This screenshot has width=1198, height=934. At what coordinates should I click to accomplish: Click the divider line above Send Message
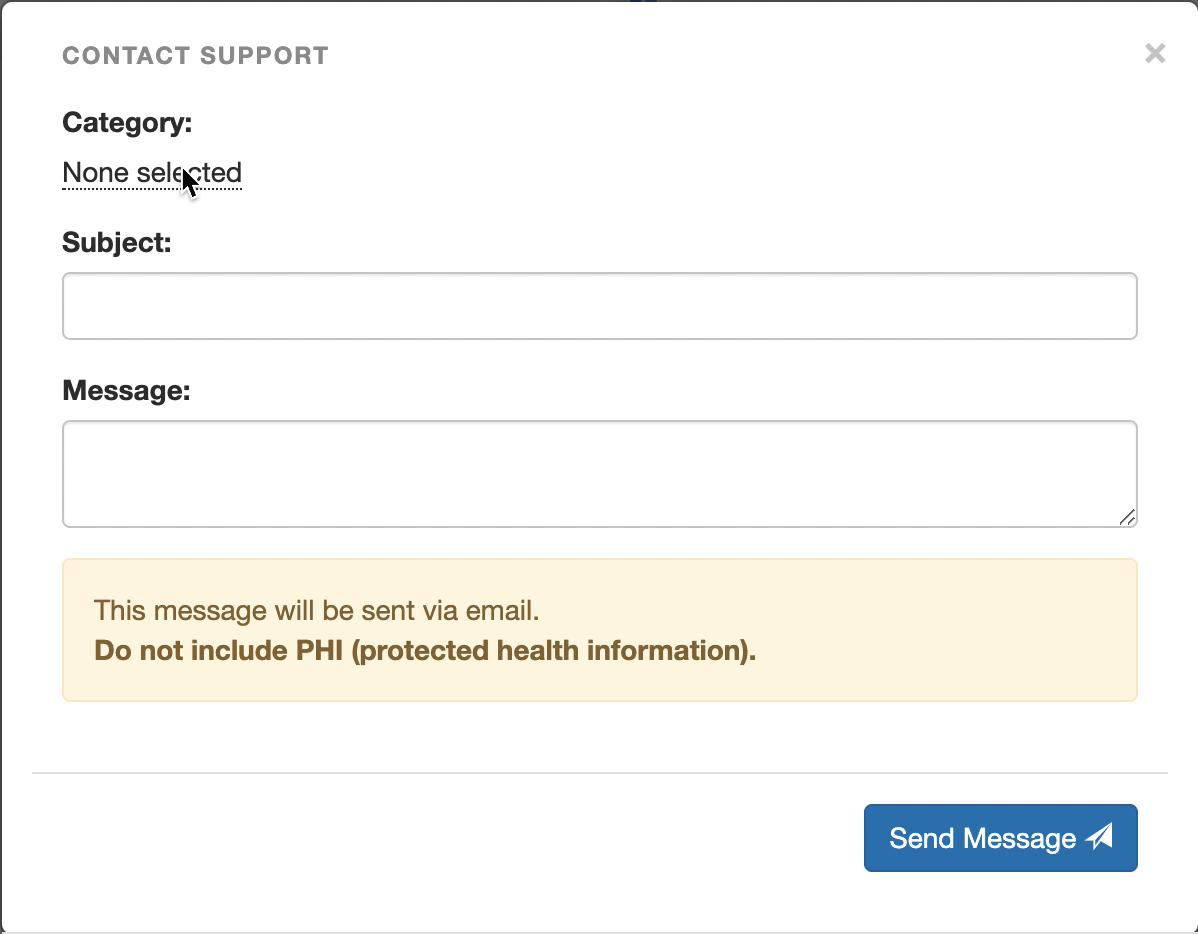(x=599, y=773)
